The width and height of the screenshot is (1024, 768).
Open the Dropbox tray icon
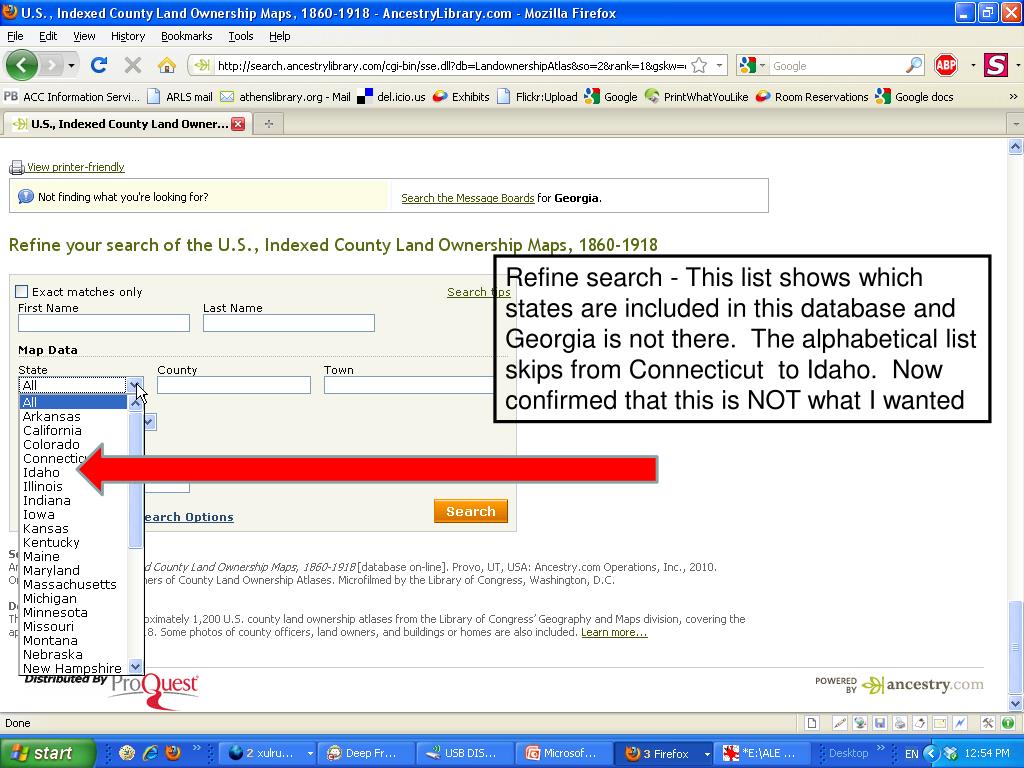[x=951, y=753]
